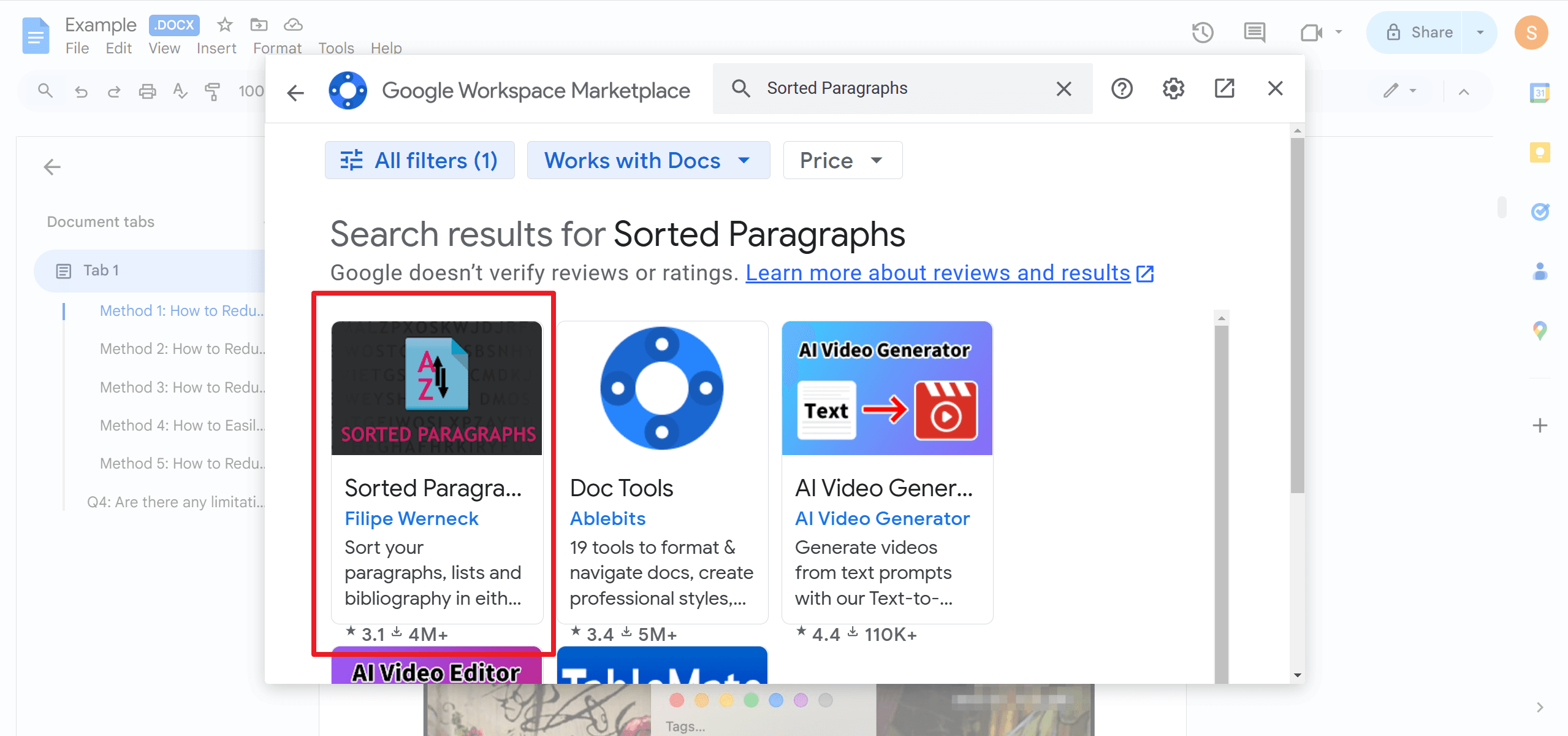This screenshot has height=736, width=1568.
Task: Run spelling and grammar check
Action: (x=180, y=91)
